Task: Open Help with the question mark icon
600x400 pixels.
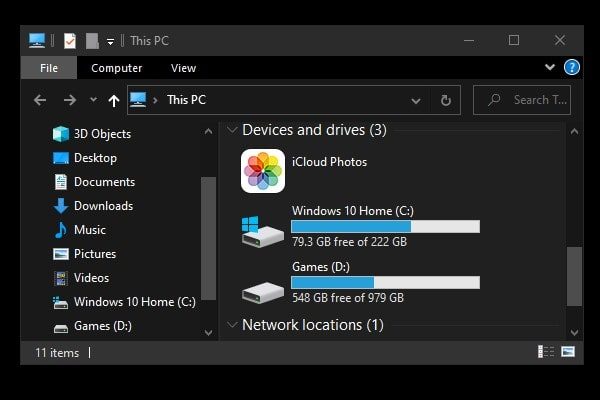Action: [572, 67]
